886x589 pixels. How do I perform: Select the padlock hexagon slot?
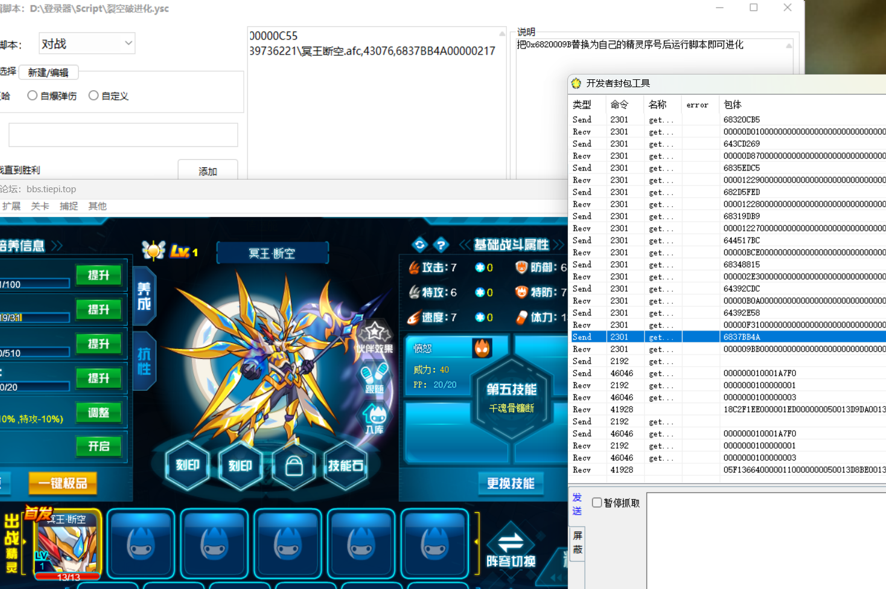[x=294, y=466]
